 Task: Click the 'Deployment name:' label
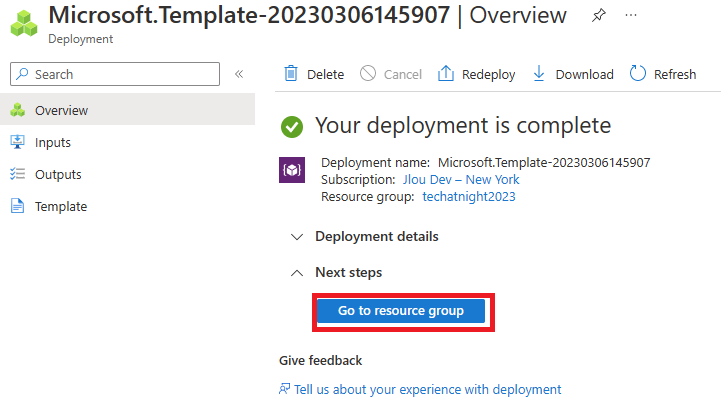pos(375,162)
